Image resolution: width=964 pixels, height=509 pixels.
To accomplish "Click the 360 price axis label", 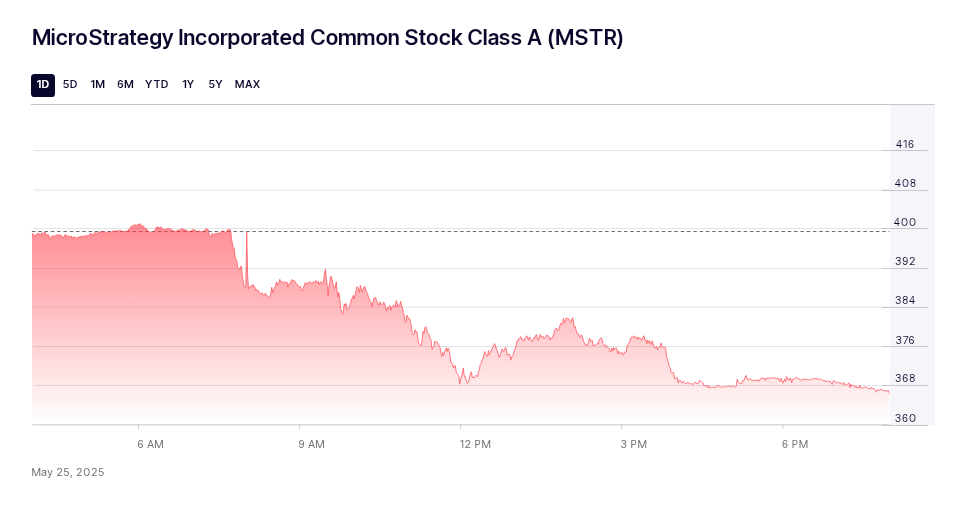I will click(905, 418).
